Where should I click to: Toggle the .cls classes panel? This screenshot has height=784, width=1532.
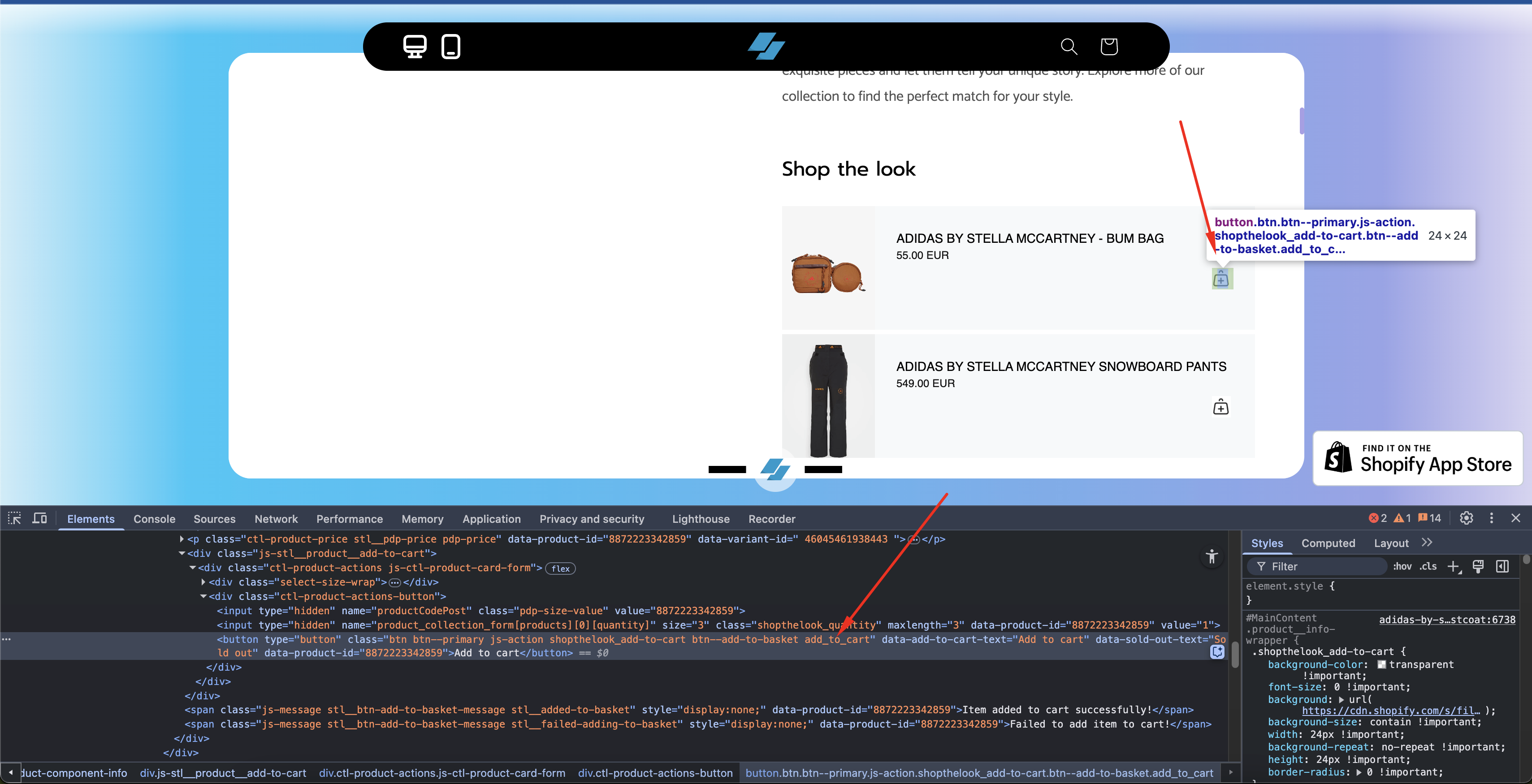(x=1428, y=566)
